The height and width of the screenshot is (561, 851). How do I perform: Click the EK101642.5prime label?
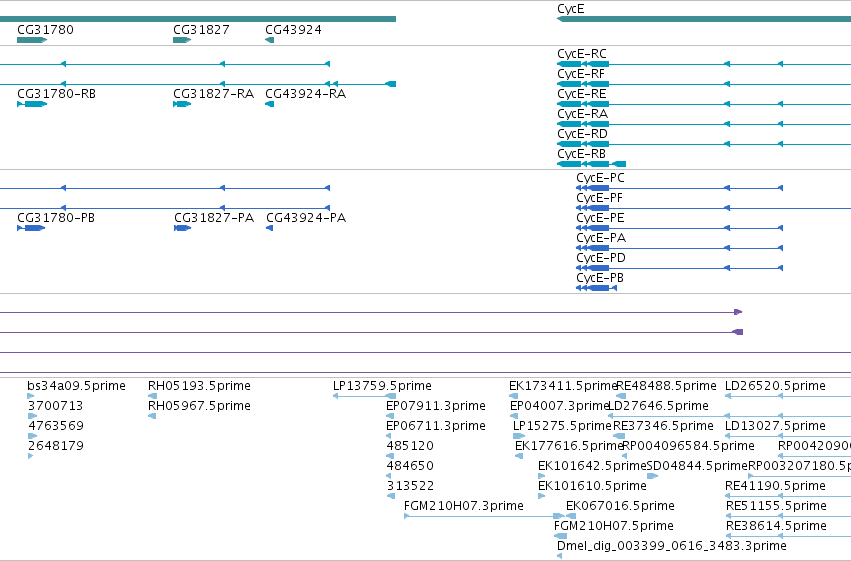tap(592, 466)
